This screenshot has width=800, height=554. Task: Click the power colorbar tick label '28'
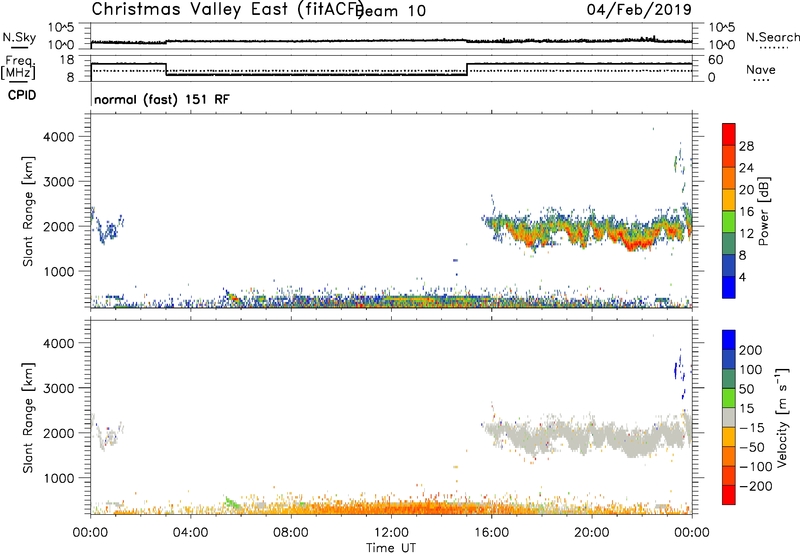[x=746, y=146]
